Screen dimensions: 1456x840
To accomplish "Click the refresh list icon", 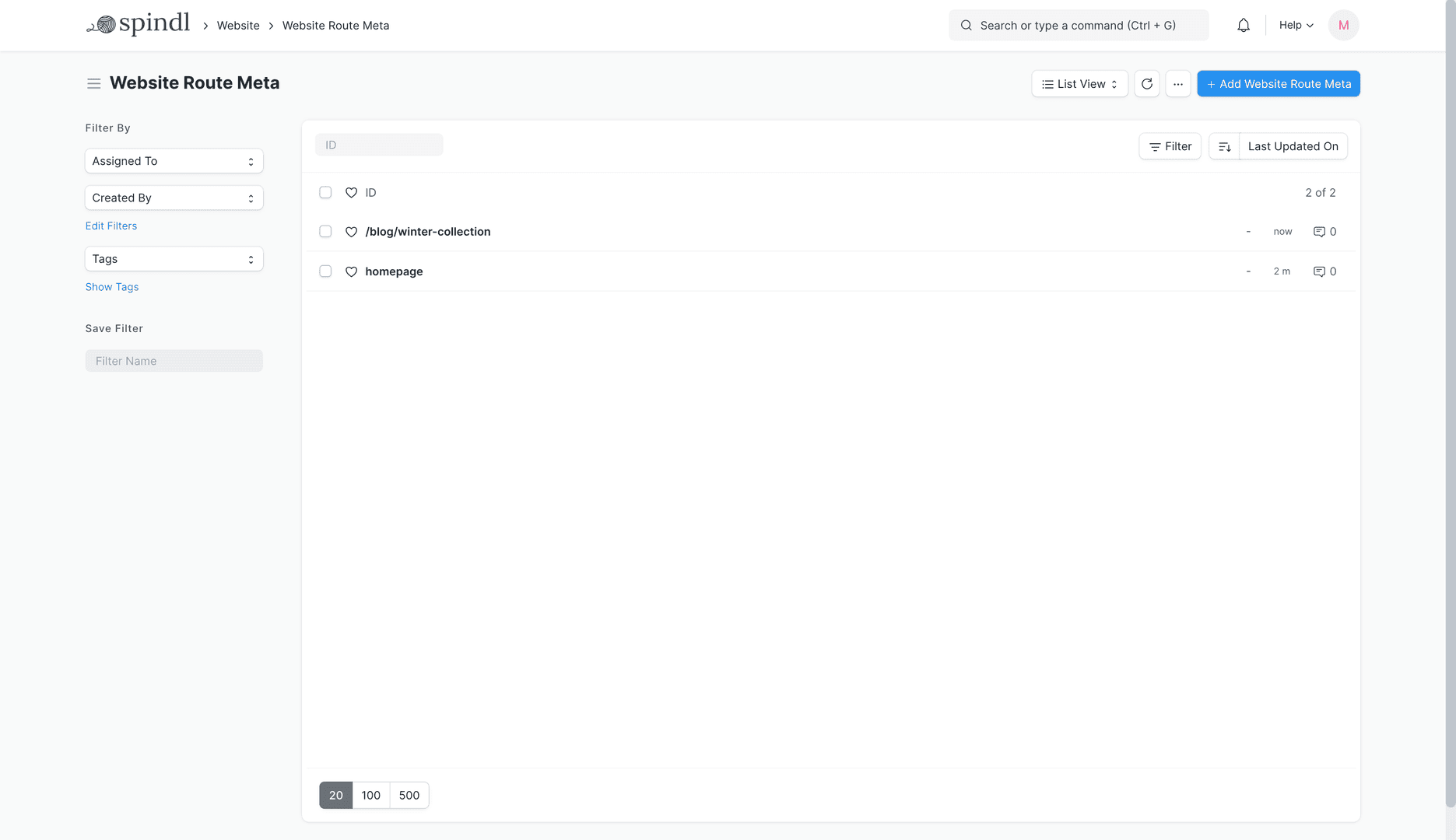I will coord(1146,84).
